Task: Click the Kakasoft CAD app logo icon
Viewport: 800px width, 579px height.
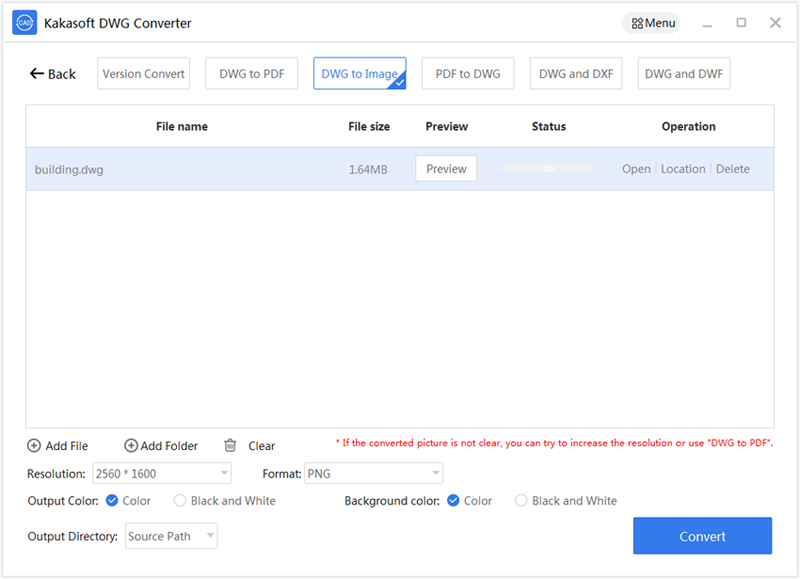Action: (x=24, y=23)
